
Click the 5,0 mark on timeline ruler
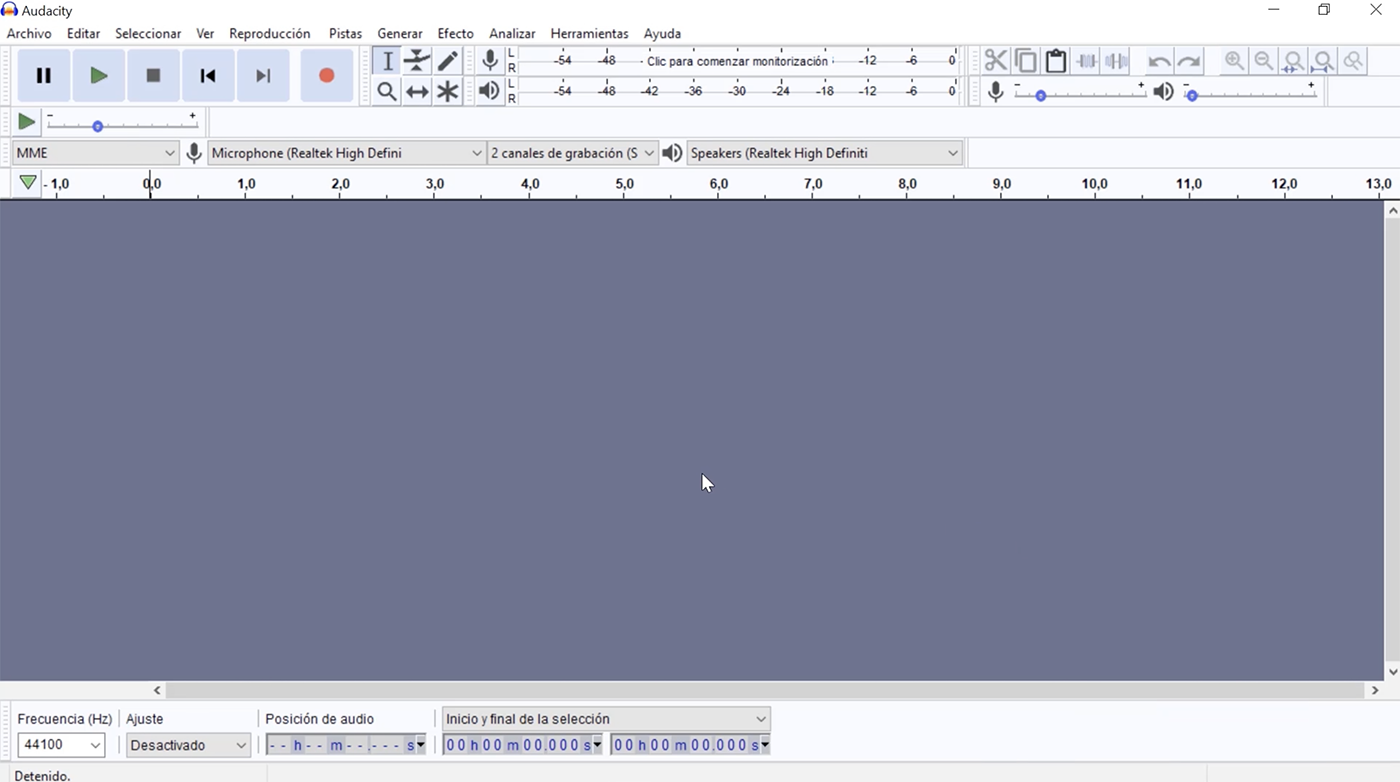(x=624, y=184)
